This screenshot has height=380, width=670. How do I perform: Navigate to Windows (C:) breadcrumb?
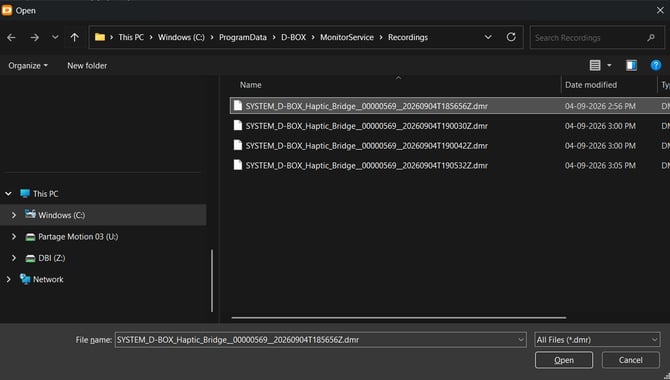[x=181, y=37]
